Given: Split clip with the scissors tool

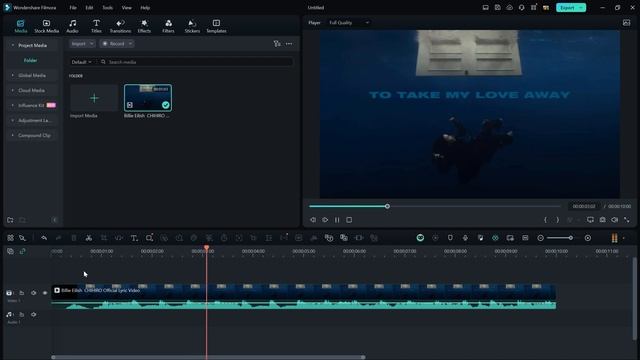Looking at the screenshot, I should 89,238.
